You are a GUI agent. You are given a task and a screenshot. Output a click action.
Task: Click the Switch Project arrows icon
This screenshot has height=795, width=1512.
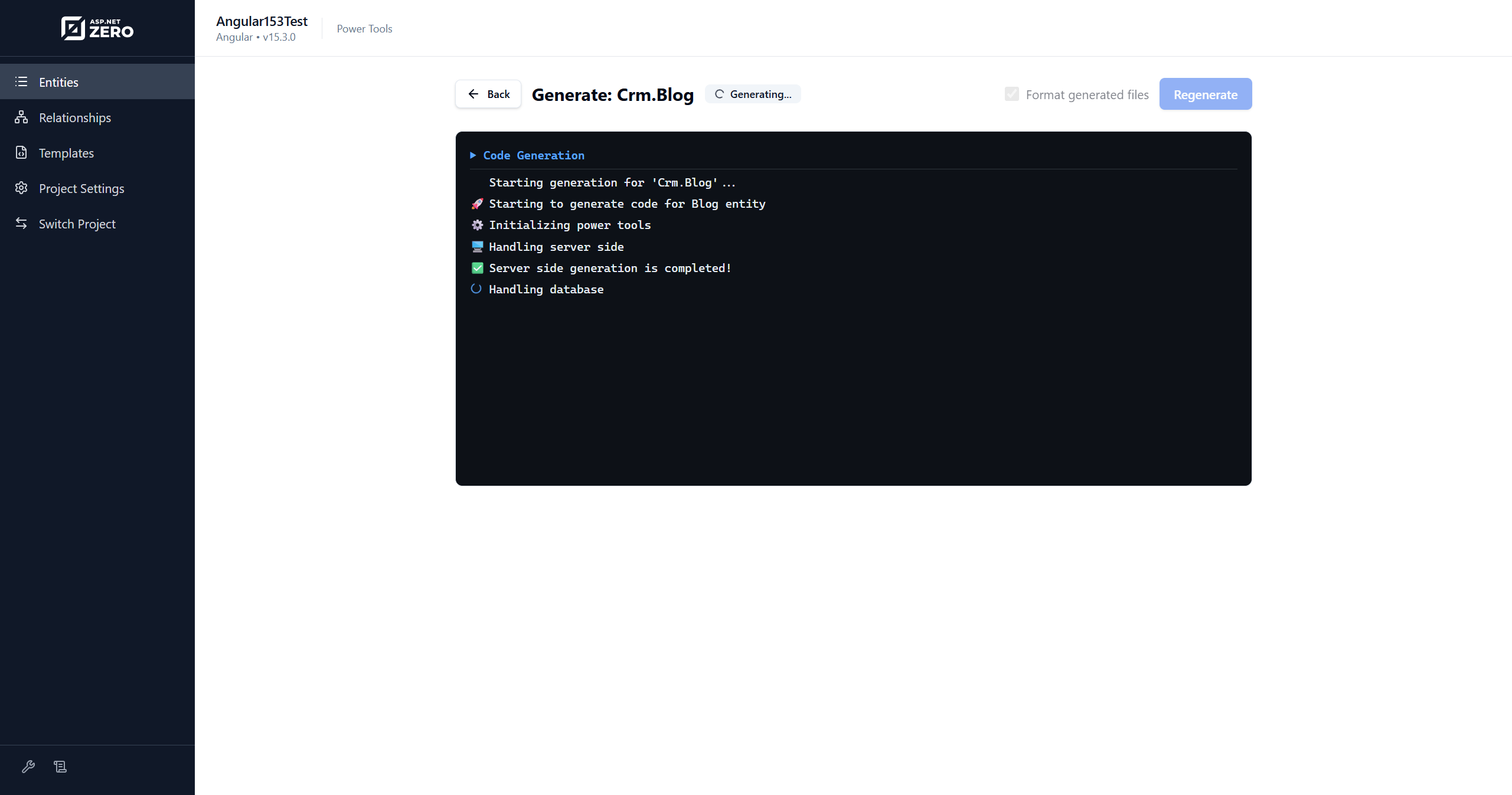pyautogui.click(x=21, y=223)
